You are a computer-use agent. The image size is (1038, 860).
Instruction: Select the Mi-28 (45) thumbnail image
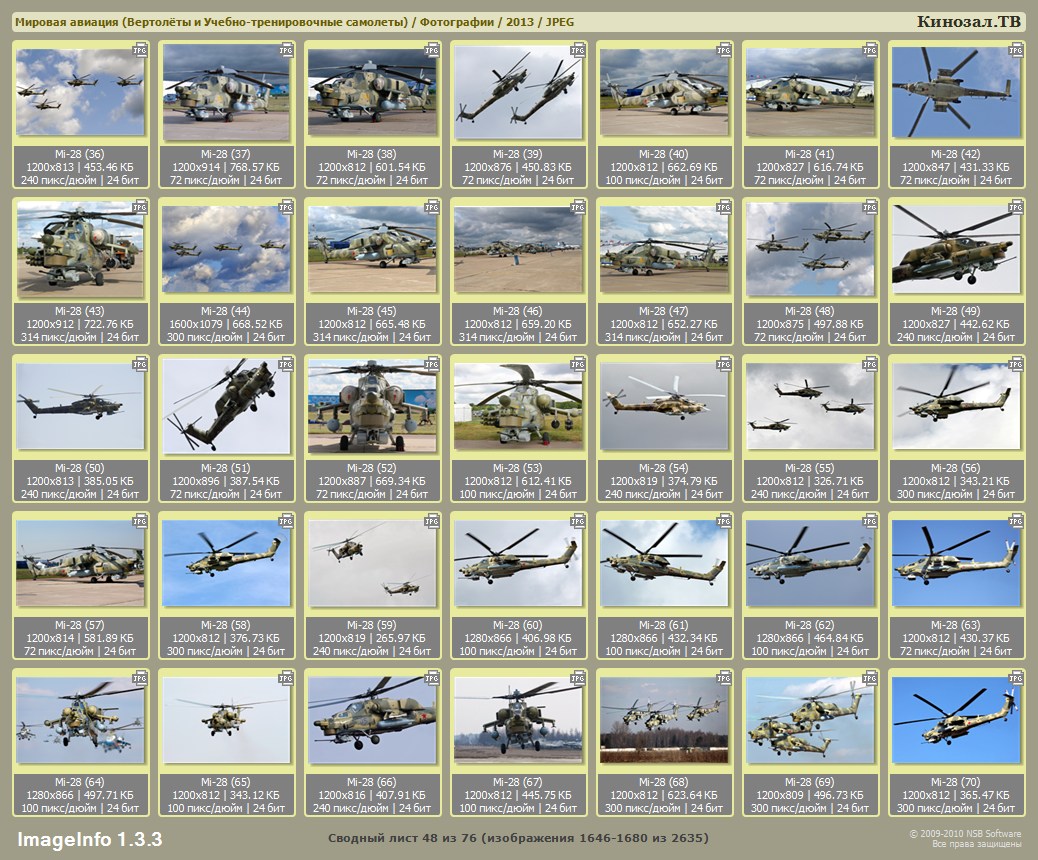pos(372,249)
